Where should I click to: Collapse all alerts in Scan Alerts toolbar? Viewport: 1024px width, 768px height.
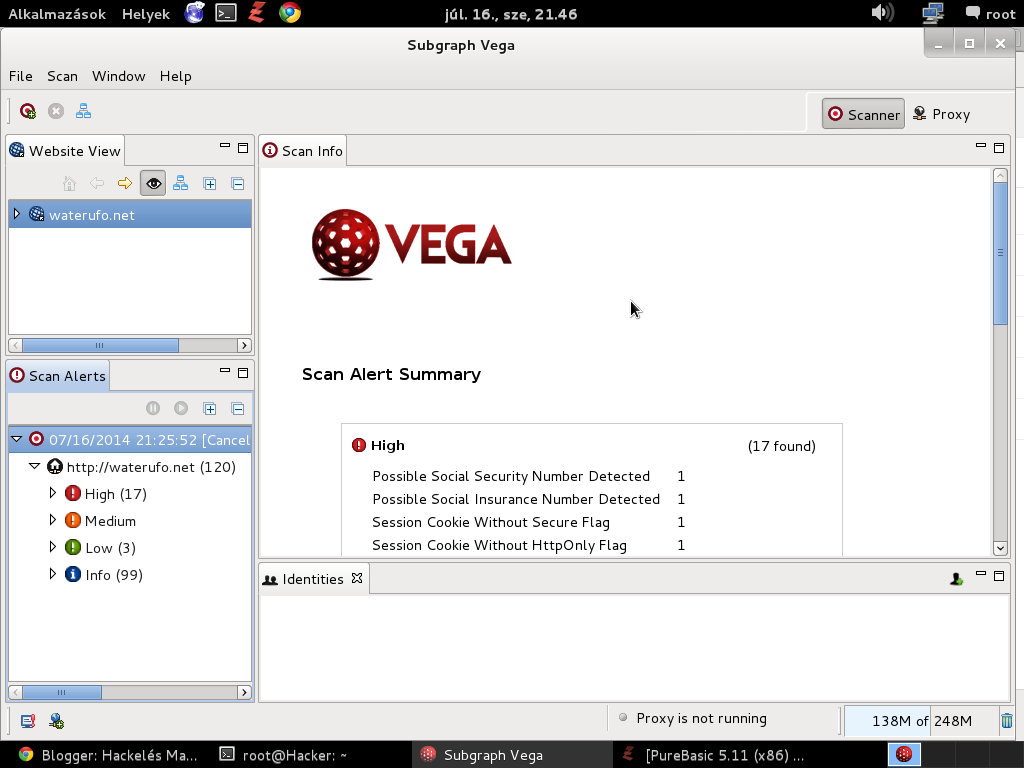point(238,409)
